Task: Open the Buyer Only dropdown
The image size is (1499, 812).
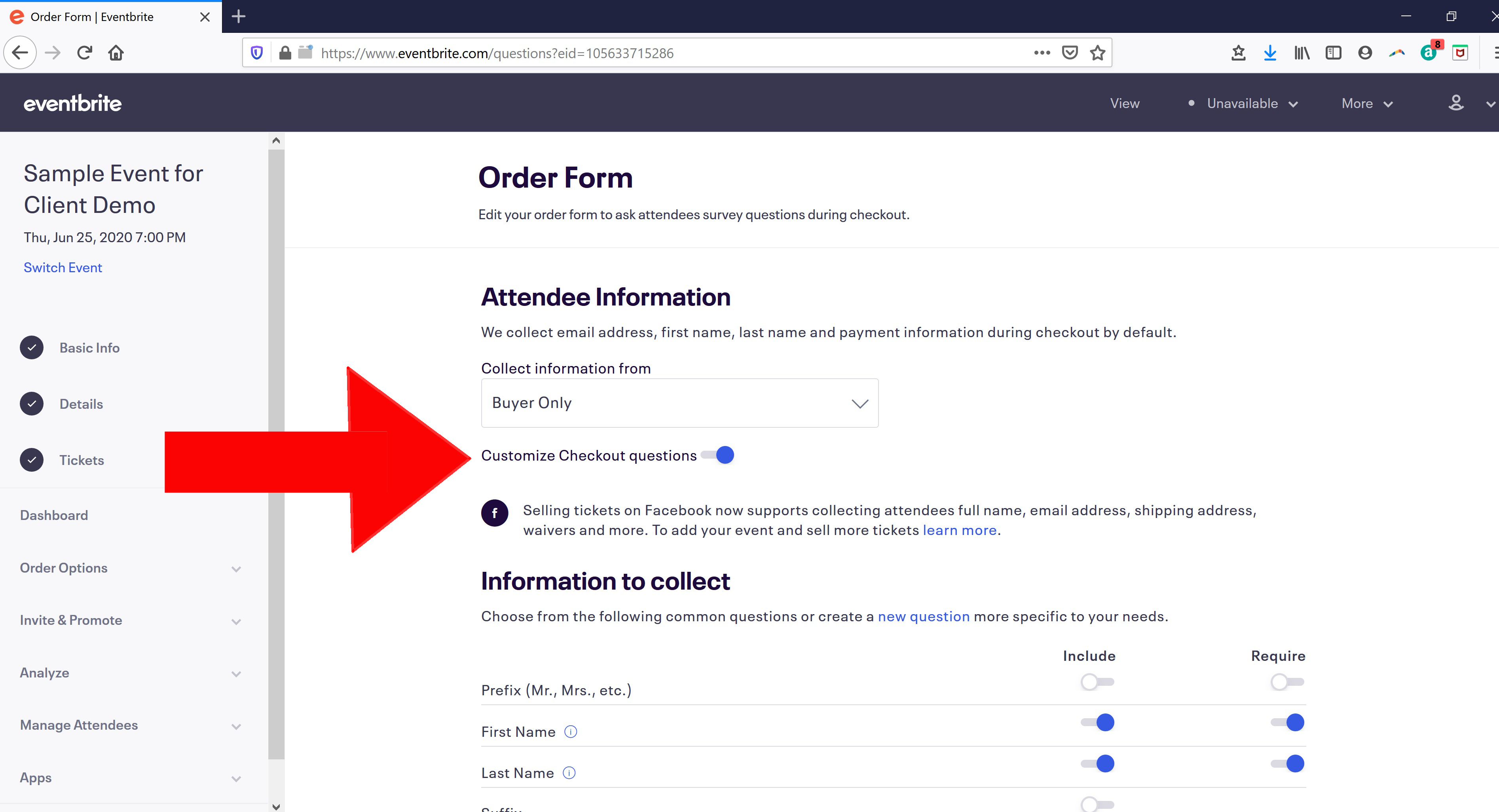Action: click(x=679, y=403)
